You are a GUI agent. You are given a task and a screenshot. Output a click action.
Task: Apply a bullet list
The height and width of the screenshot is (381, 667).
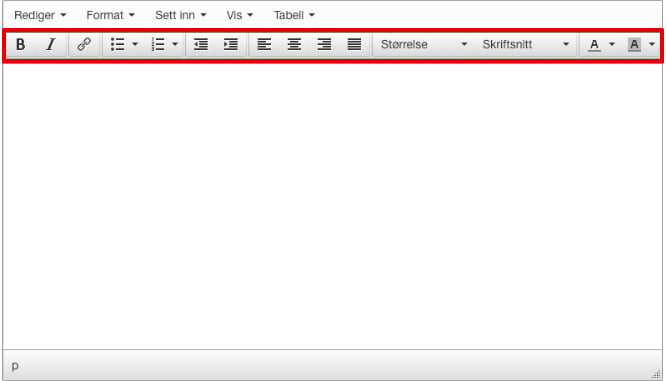tap(117, 44)
